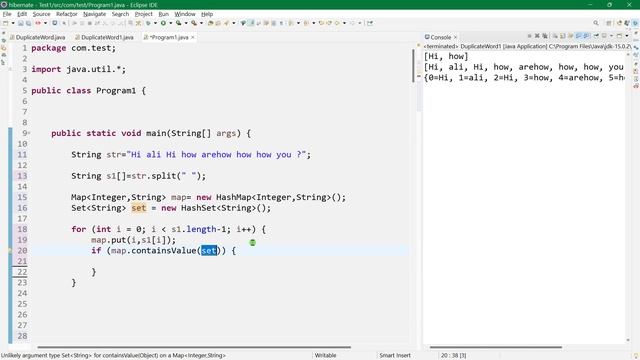640x360 pixels.
Task: Click the editor horizontal scrollbar thumb
Action: point(194,347)
